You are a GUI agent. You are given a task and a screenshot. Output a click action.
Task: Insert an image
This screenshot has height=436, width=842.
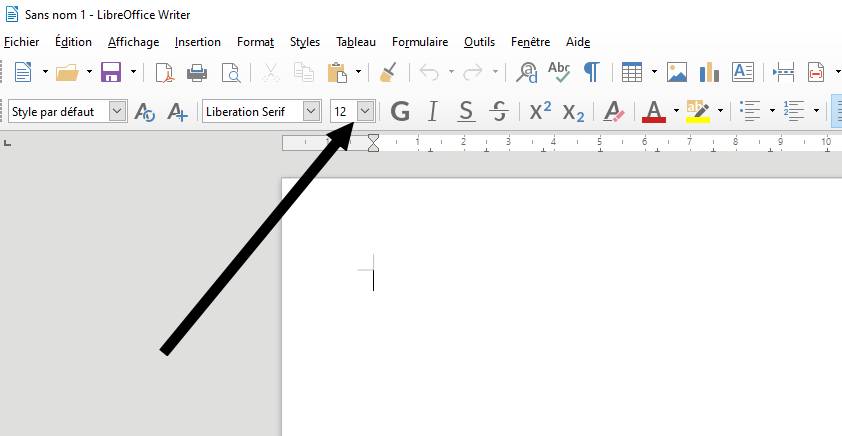(x=677, y=72)
